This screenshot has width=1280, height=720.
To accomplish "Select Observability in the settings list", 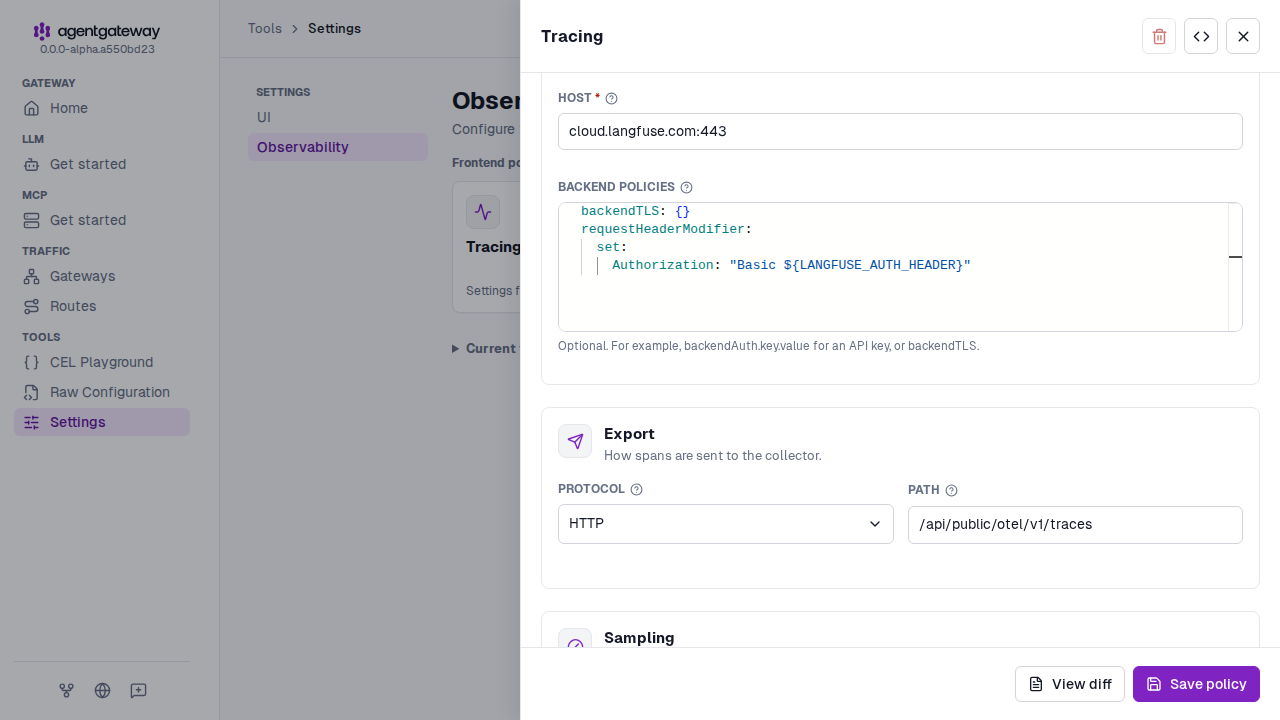I will (338, 147).
